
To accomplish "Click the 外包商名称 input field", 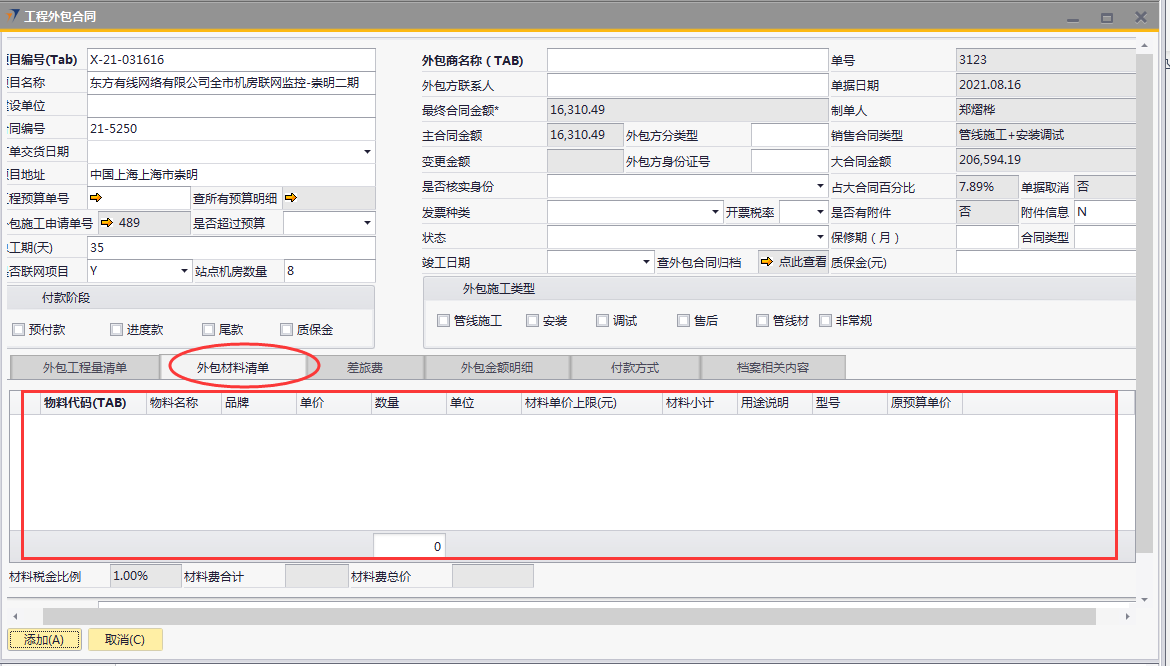I will click(x=687, y=60).
